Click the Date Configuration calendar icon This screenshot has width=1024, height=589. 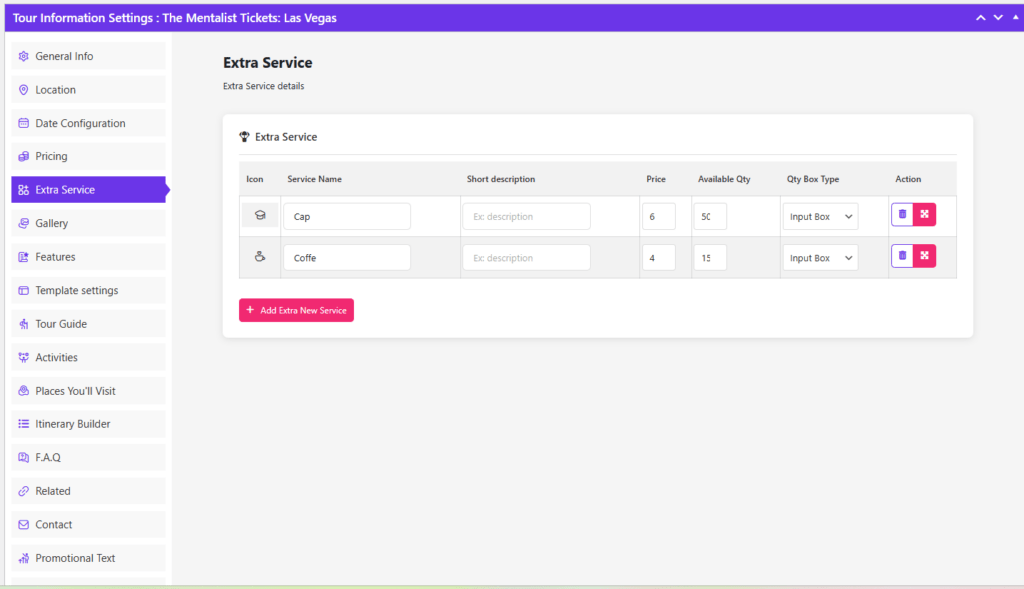tap(23, 123)
